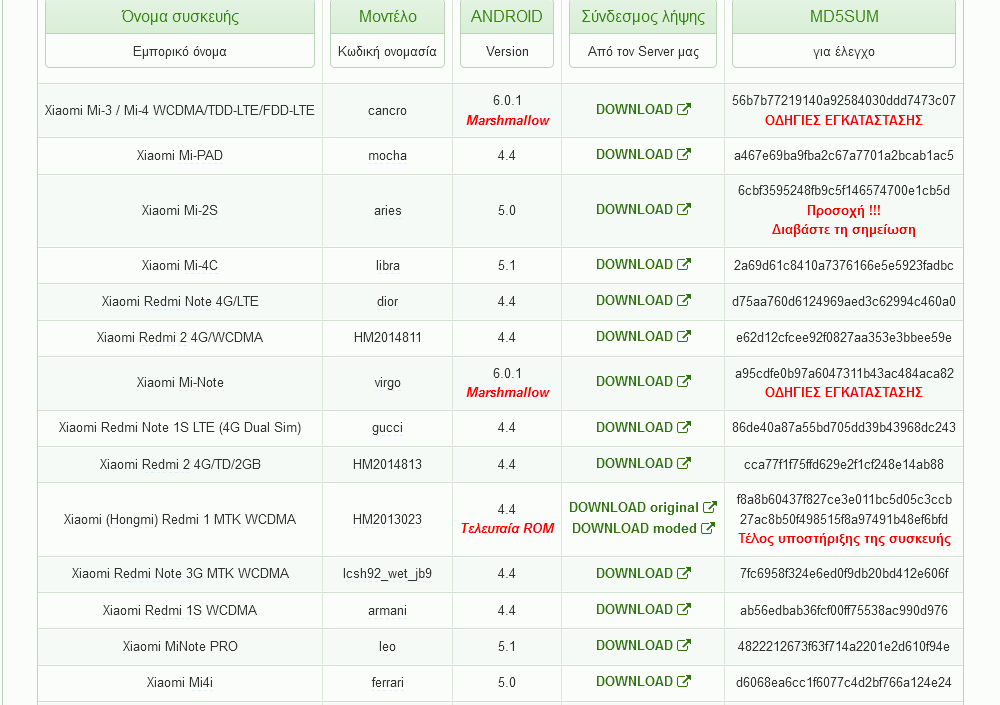
Task: Open installation instructions for Mi-Note virgo
Action: (843, 392)
